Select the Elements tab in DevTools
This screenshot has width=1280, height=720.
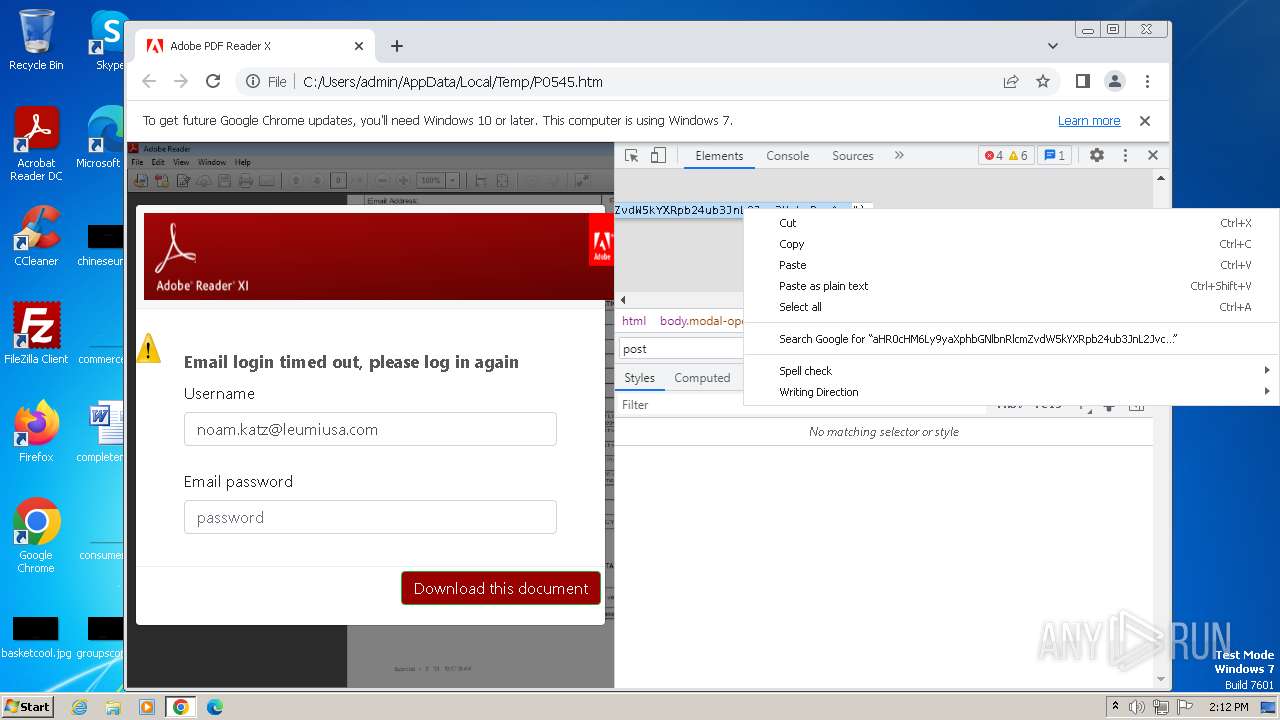[719, 155]
